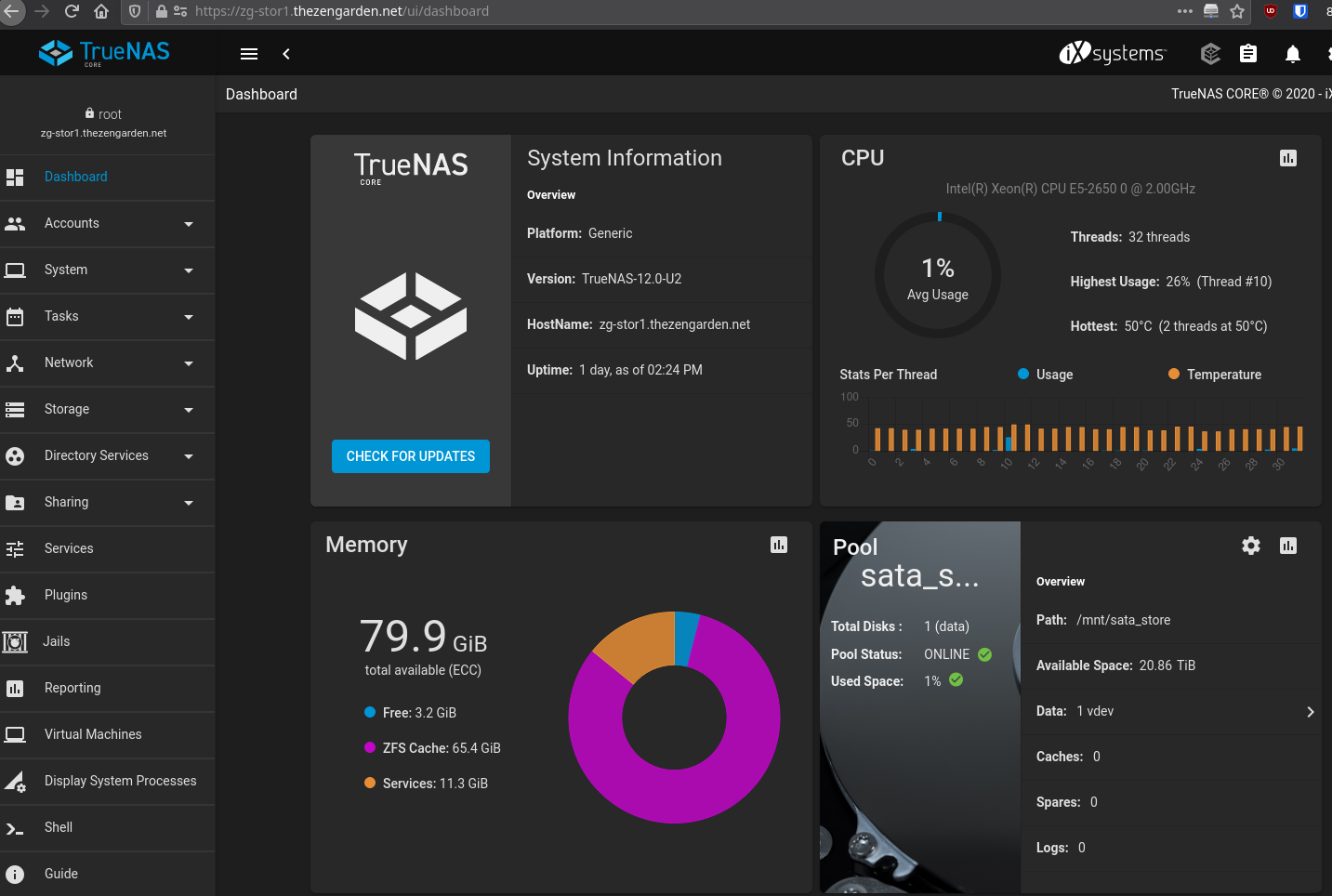Open the iXsystems logo link
This screenshot has height=896, width=1332.
pyautogui.click(x=1112, y=54)
